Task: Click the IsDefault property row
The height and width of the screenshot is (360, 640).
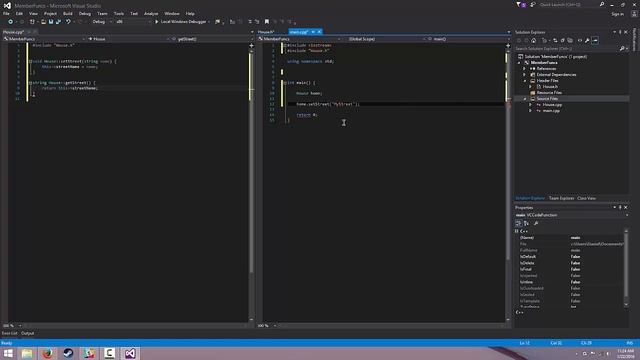Action: pyautogui.click(x=571, y=257)
